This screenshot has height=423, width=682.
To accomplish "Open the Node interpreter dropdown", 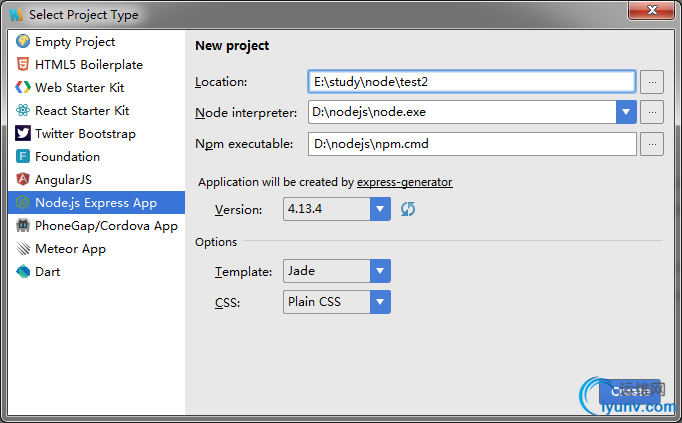I will click(x=627, y=113).
